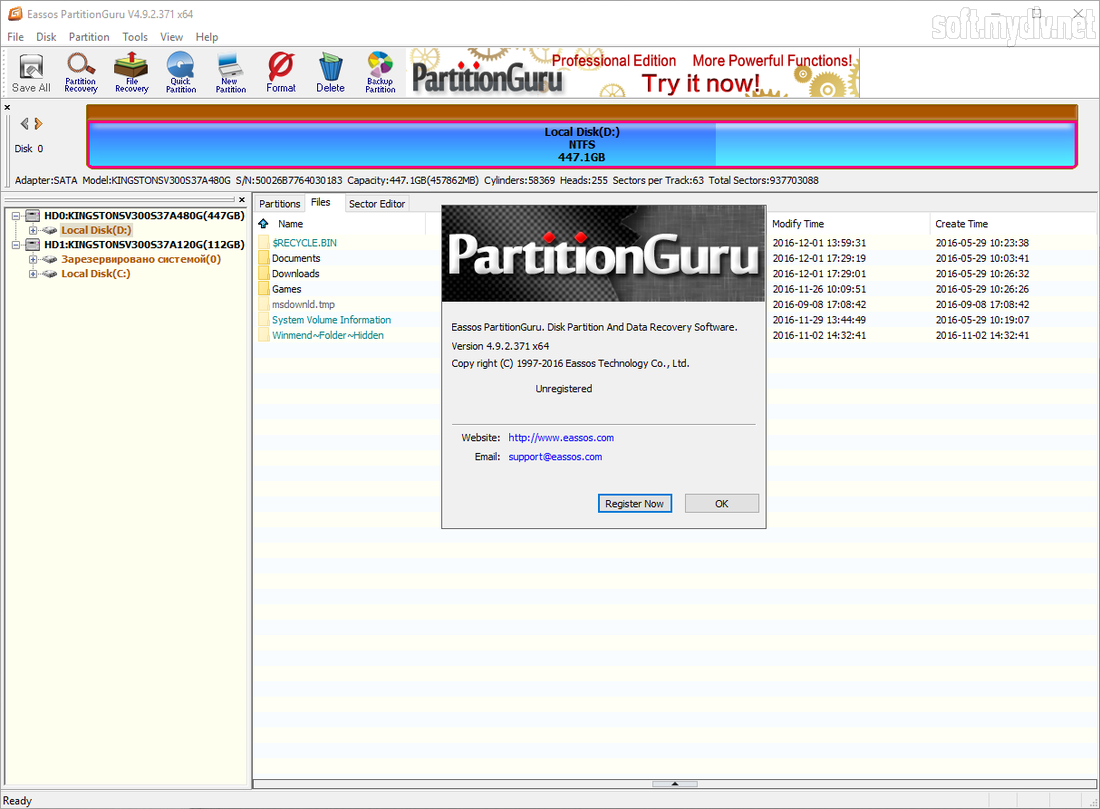Click the Professional Edition promo banner
The image size is (1100, 809).
tap(633, 73)
